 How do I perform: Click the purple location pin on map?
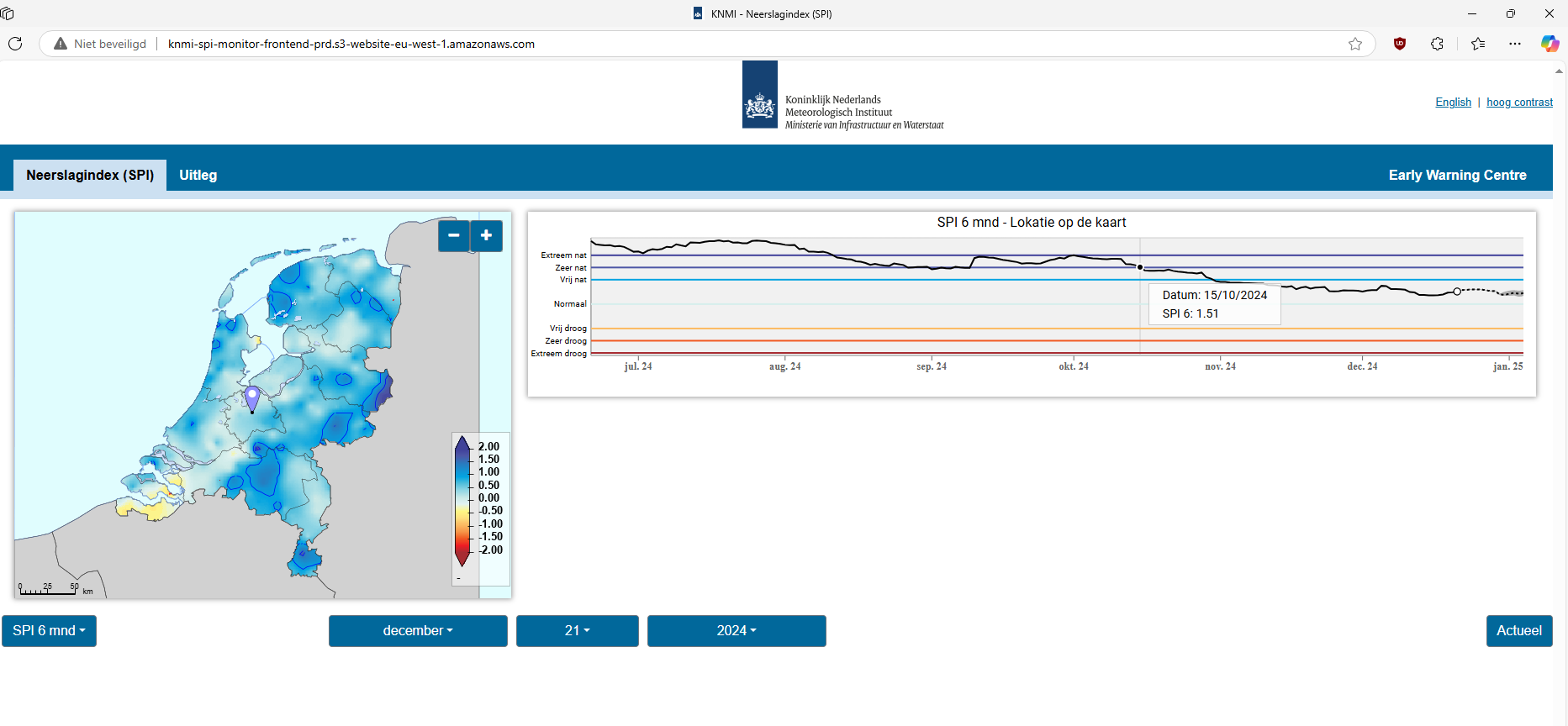pyautogui.click(x=252, y=397)
